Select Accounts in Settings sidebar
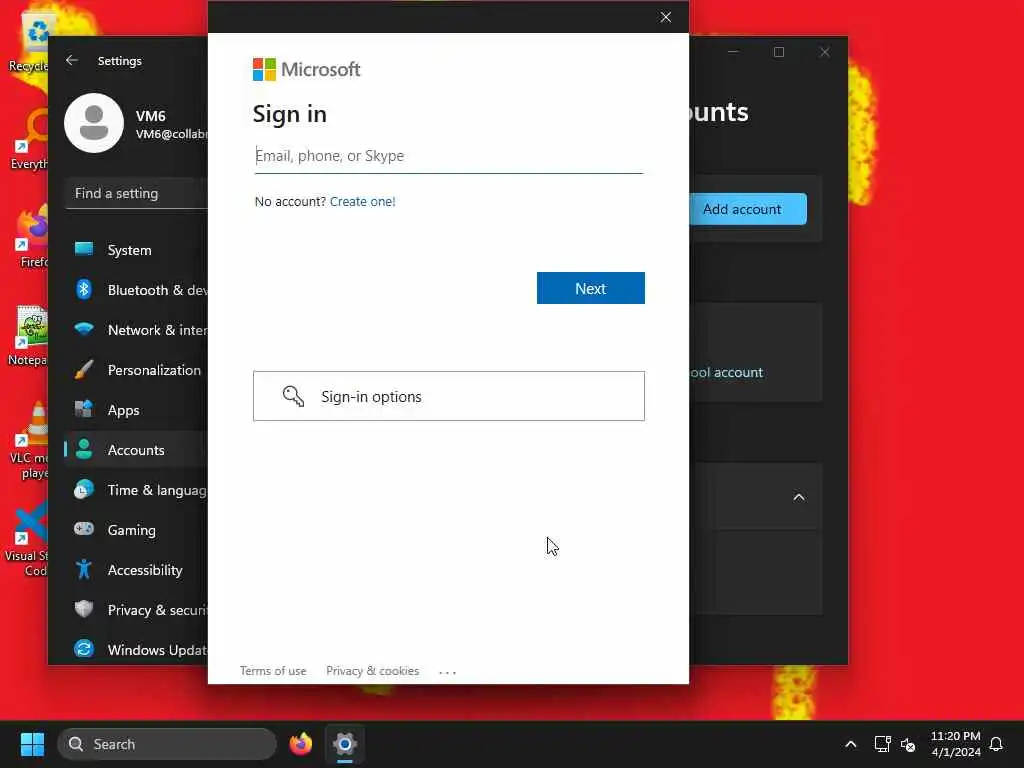 pos(136,450)
